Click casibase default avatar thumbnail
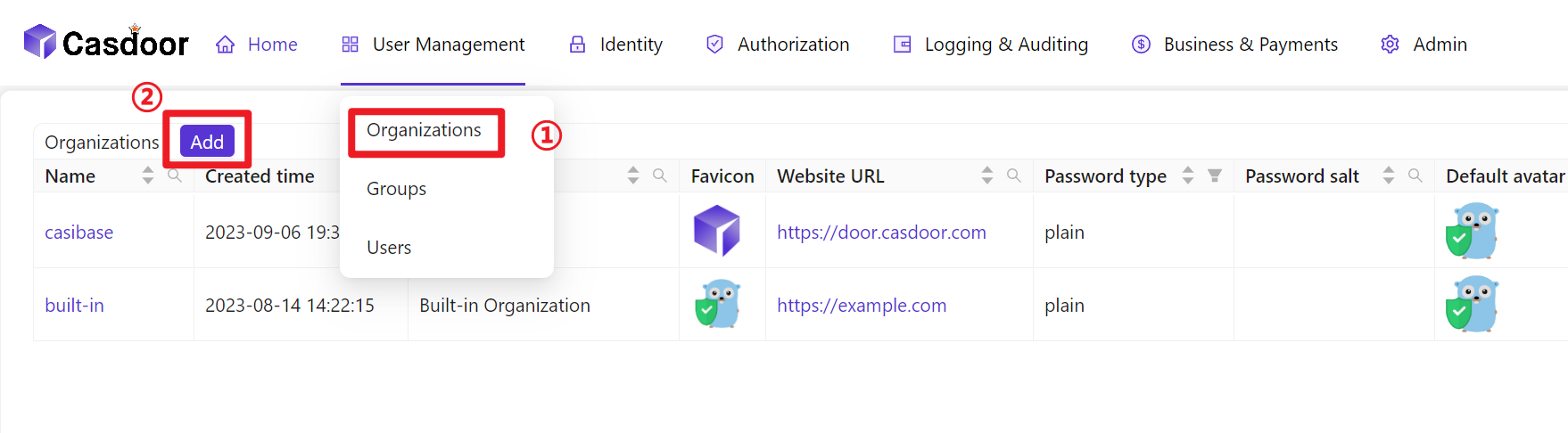 (x=1472, y=231)
